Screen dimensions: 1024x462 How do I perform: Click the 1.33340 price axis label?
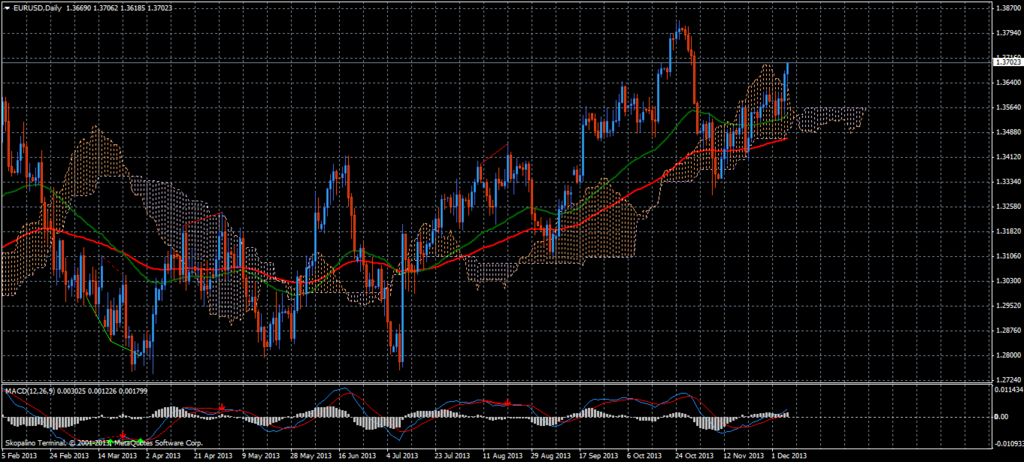pyautogui.click(x=1006, y=181)
